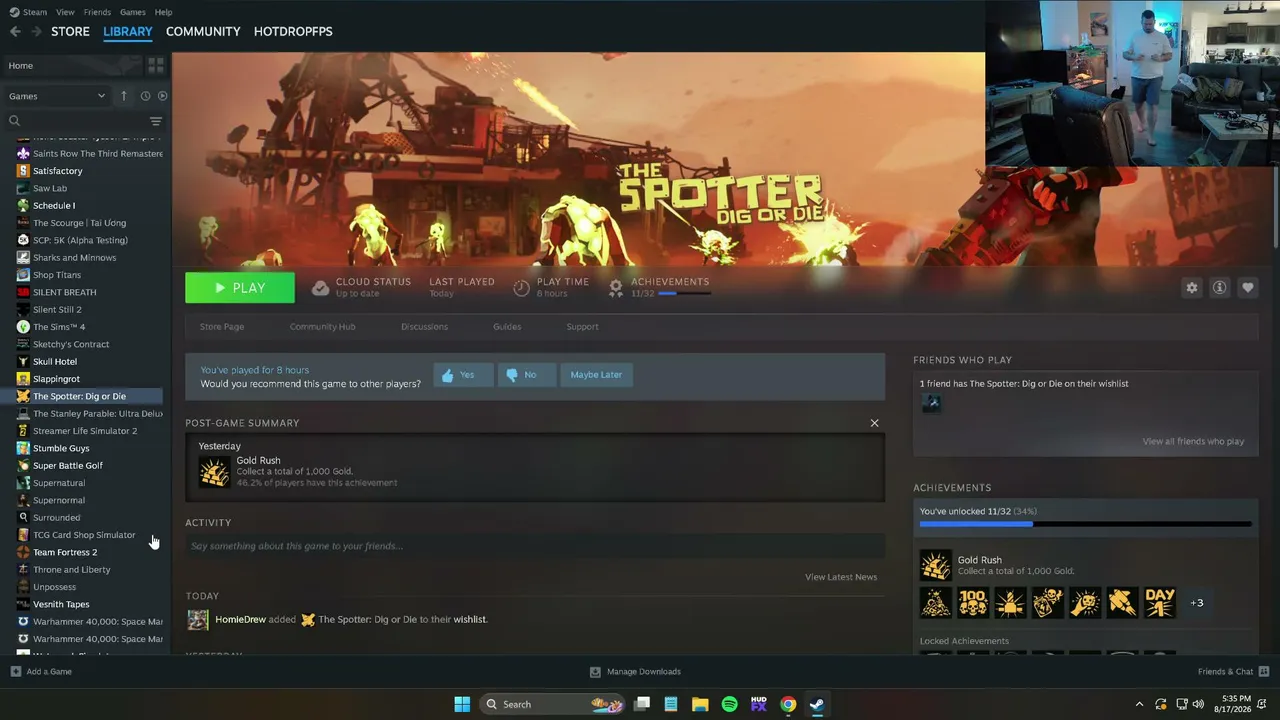Go forward with the navigation forward arrow

pos(37,32)
